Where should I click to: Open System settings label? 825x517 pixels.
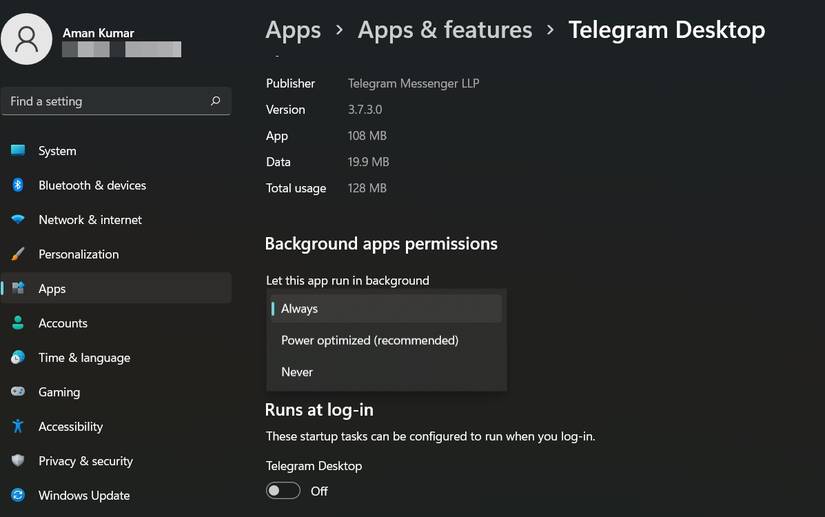(x=57, y=151)
